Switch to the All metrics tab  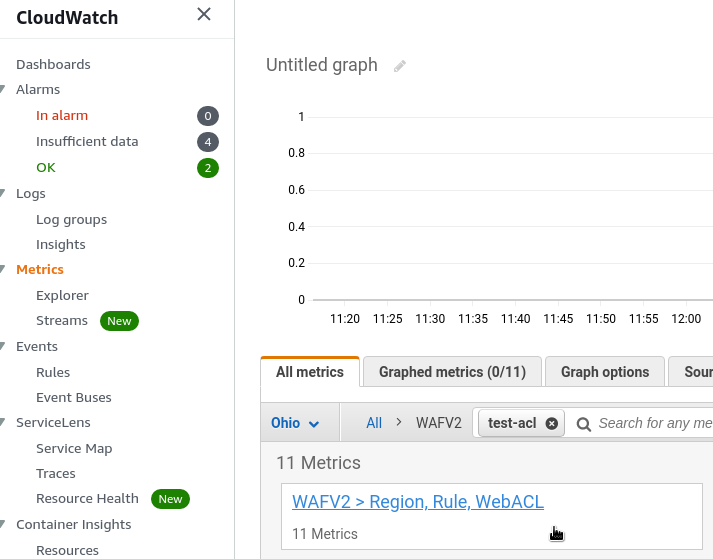pos(310,372)
